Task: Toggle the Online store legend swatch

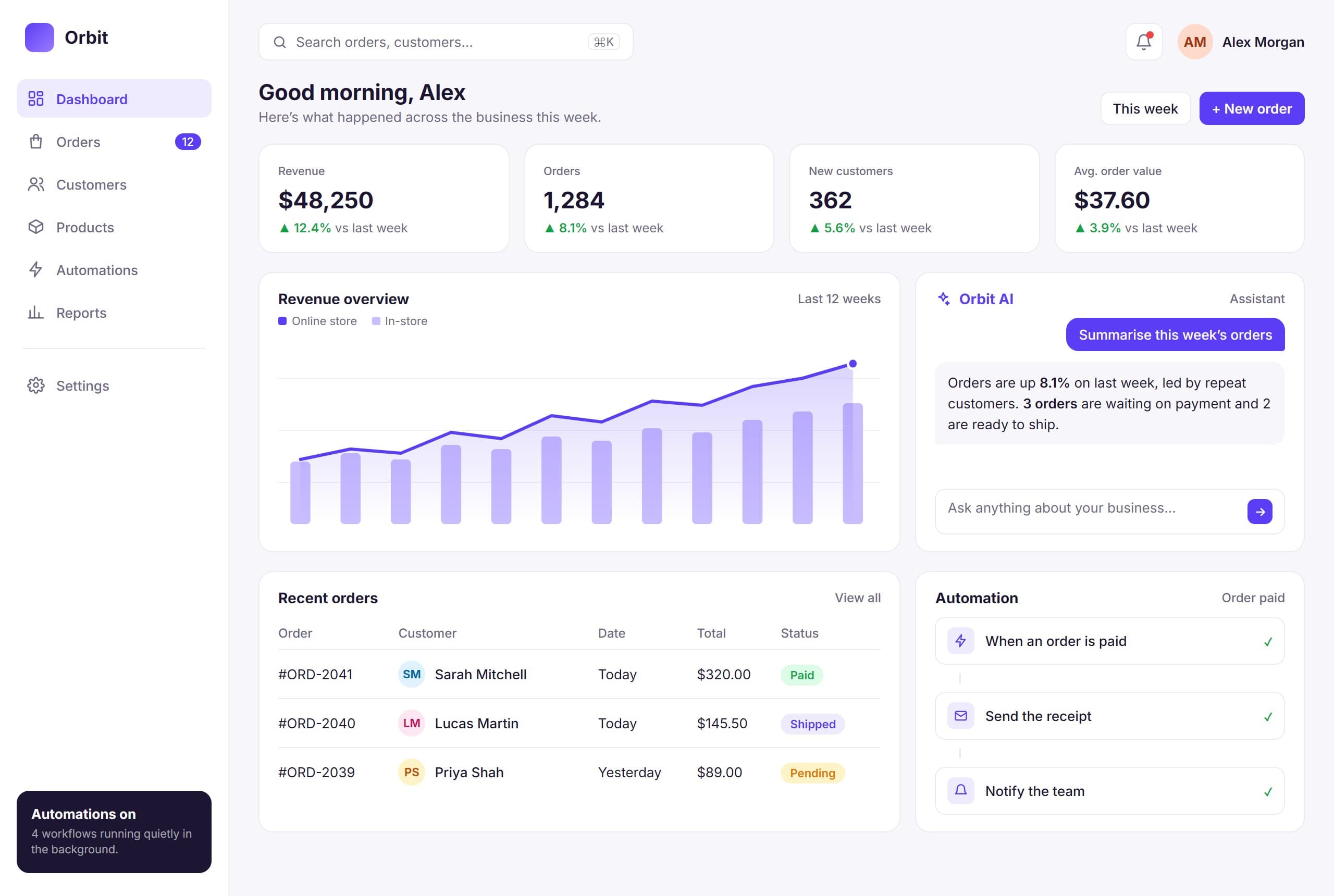Action: (282, 321)
